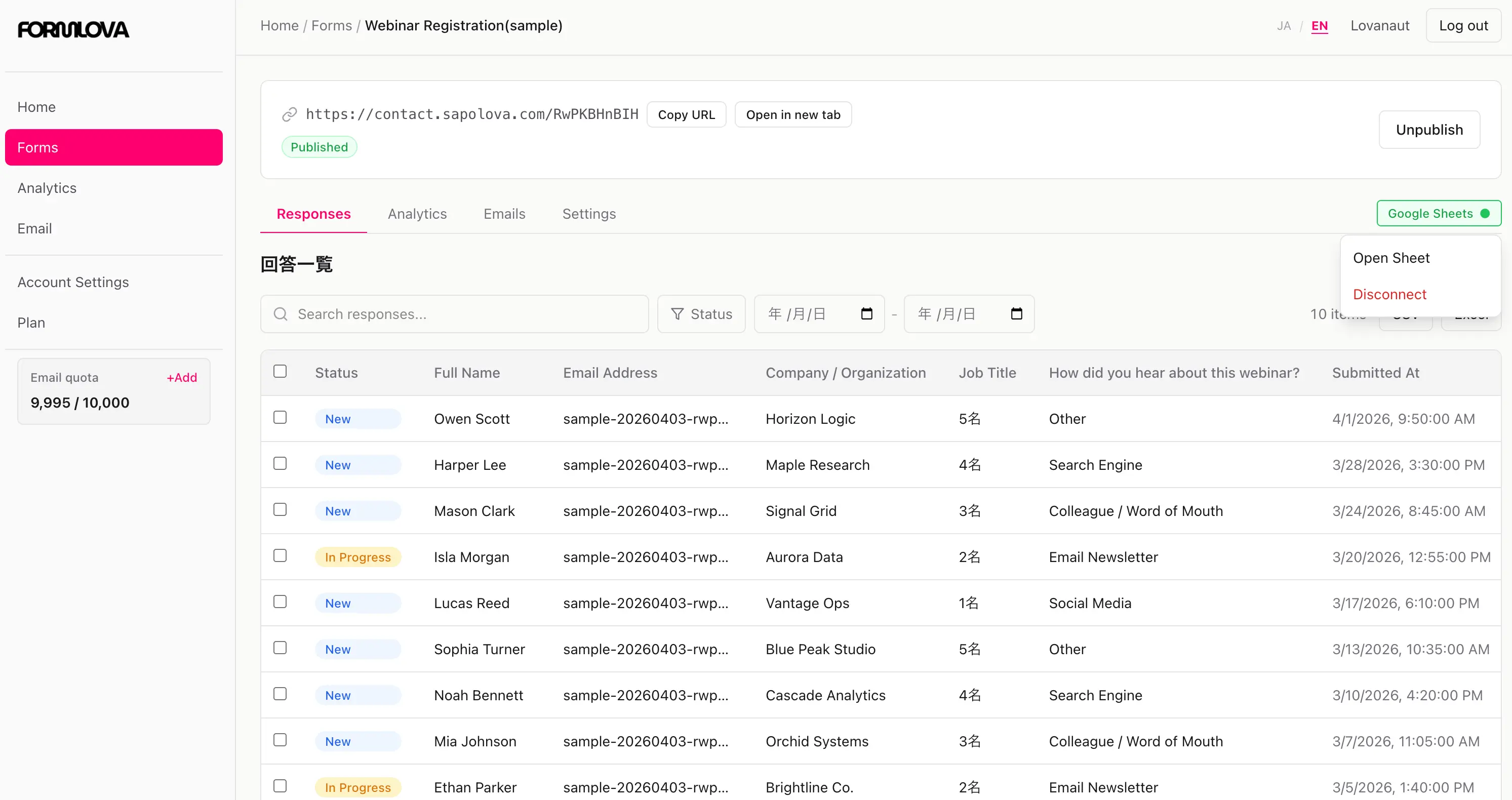Click the link icon beside form URL

289,114
